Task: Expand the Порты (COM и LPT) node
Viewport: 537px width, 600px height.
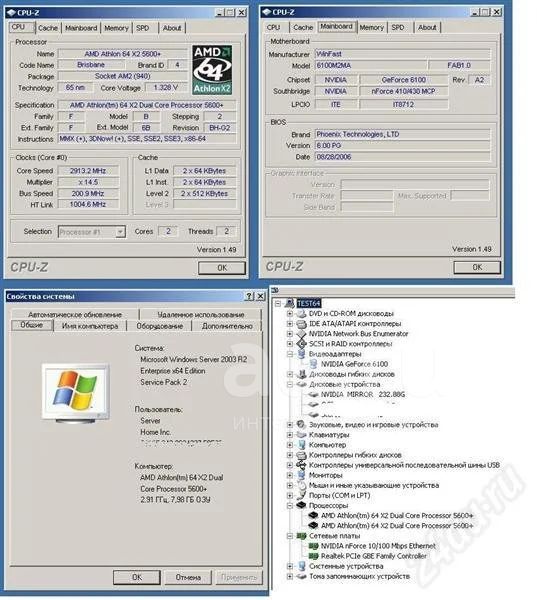Action: 290,496
